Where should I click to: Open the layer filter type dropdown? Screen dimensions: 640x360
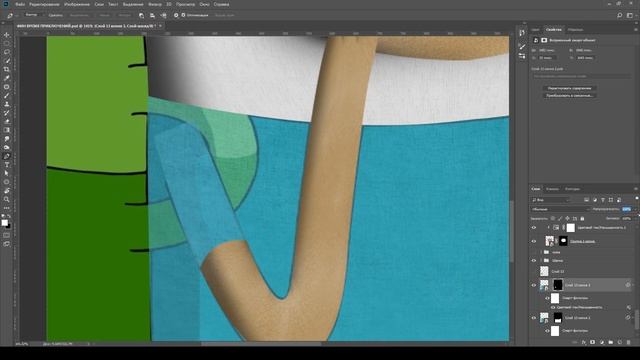(x=550, y=200)
